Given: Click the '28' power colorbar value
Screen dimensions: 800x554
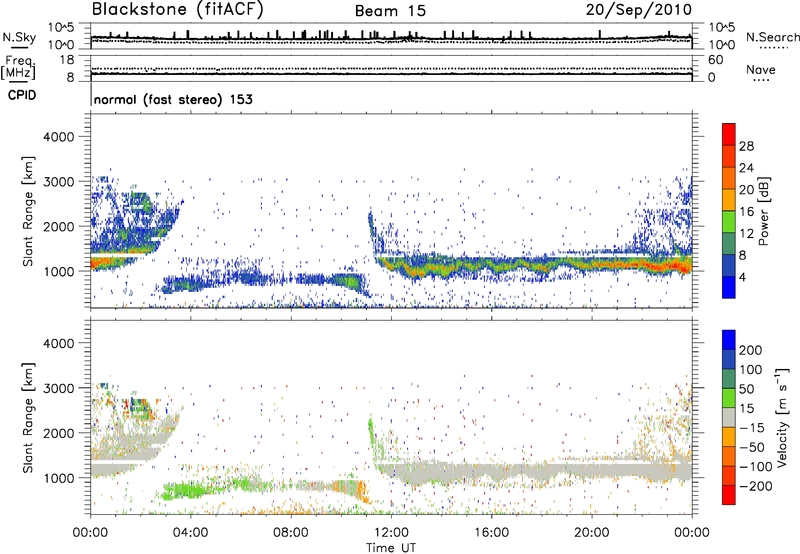Looking at the screenshot, I should tap(746, 146).
